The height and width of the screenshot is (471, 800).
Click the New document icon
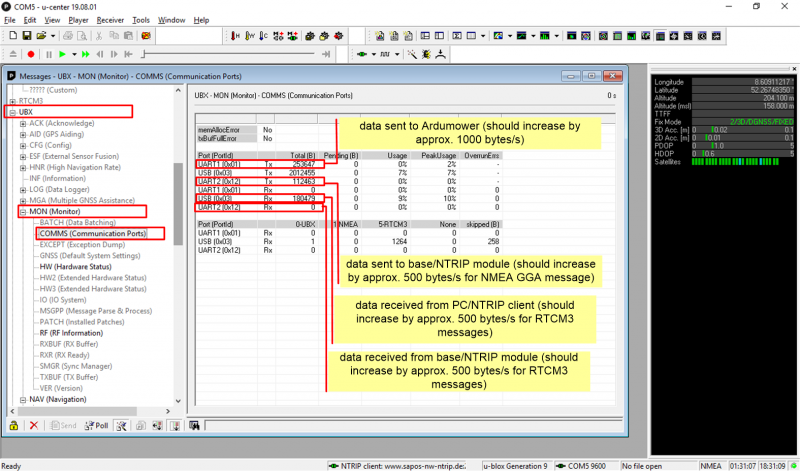coord(14,36)
